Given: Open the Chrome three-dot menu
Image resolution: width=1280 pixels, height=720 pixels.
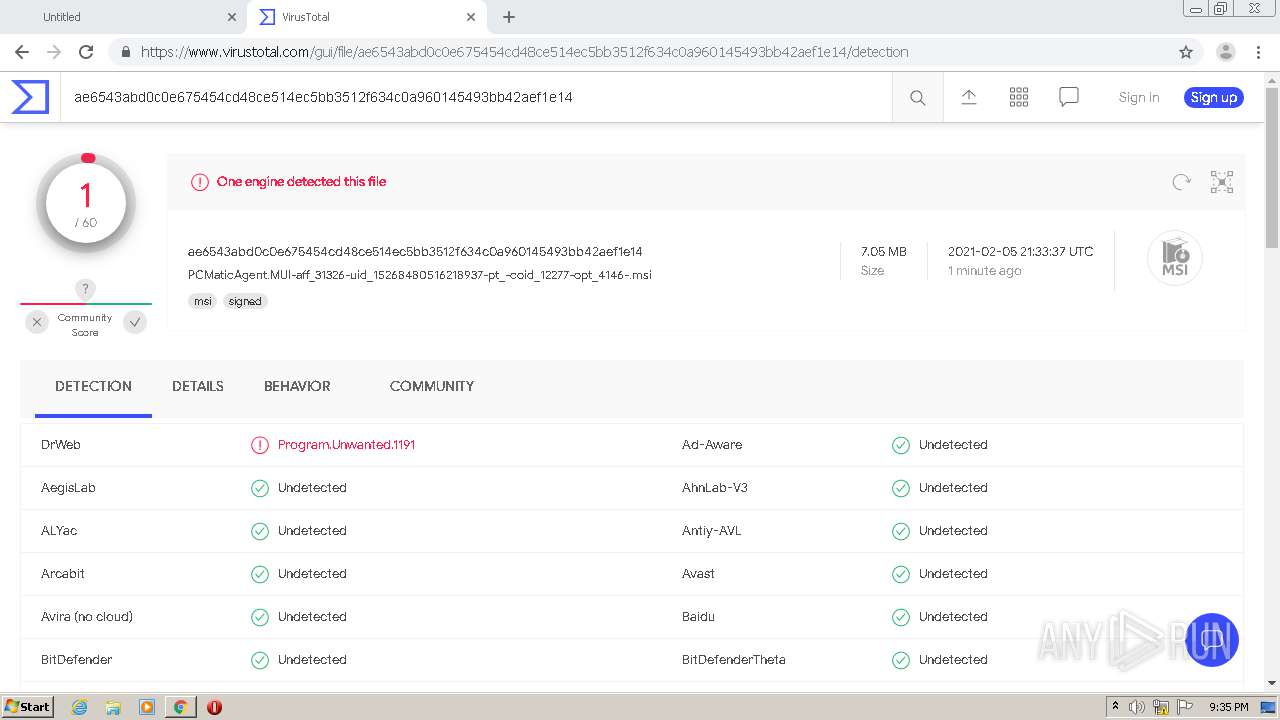Looking at the screenshot, I should click(1258, 52).
